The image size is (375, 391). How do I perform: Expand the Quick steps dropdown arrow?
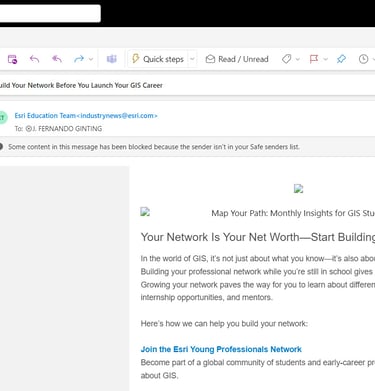pos(192,59)
